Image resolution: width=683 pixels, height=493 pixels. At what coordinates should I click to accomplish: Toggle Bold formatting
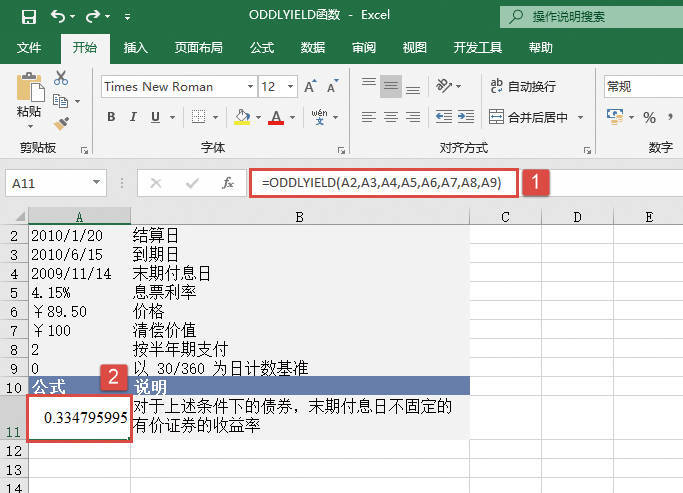111,117
